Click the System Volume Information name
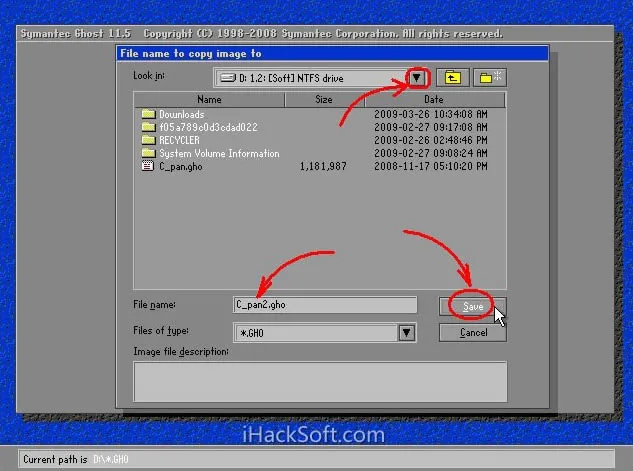This screenshot has height=471, width=633. (x=219, y=153)
